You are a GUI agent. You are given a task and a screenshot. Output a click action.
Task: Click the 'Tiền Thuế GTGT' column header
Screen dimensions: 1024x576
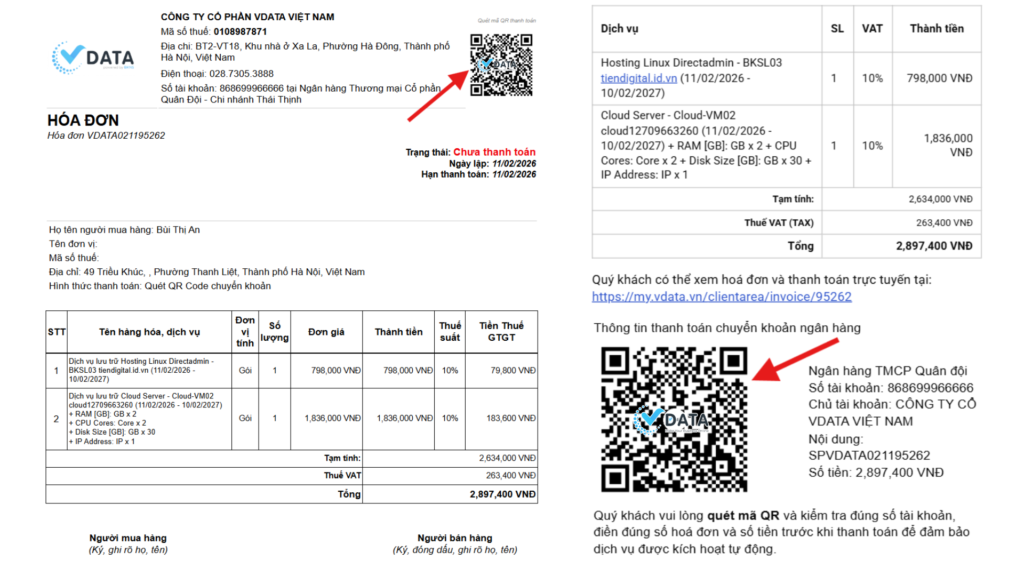click(x=501, y=331)
